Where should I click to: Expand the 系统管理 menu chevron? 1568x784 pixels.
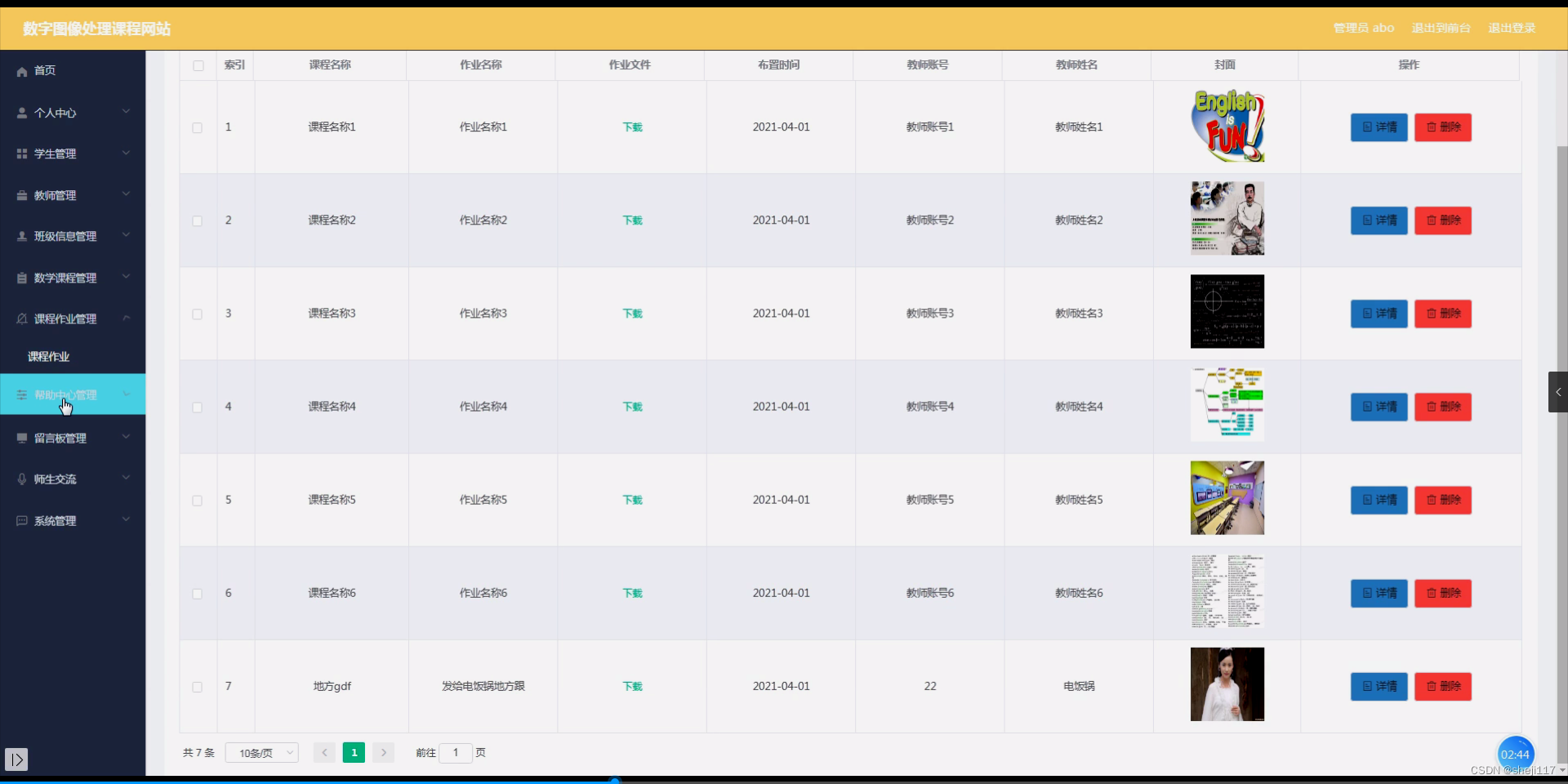[x=127, y=519]
